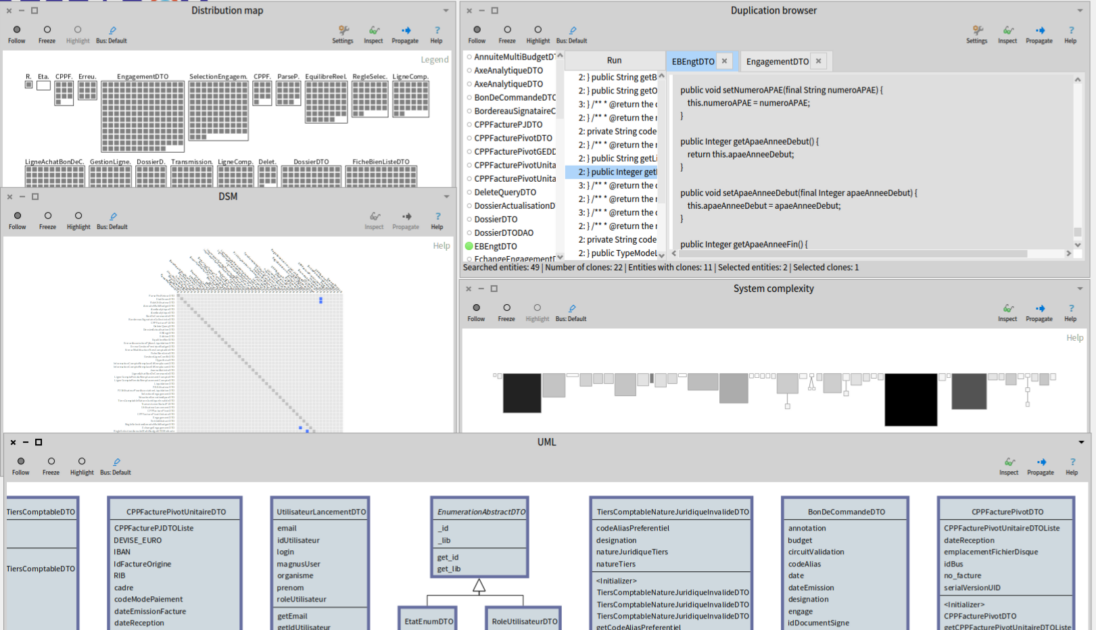The width and height of the screenshot is (1096, 630).
Task: Close the EBEngtDTO tab
Action: pos(724,61)
